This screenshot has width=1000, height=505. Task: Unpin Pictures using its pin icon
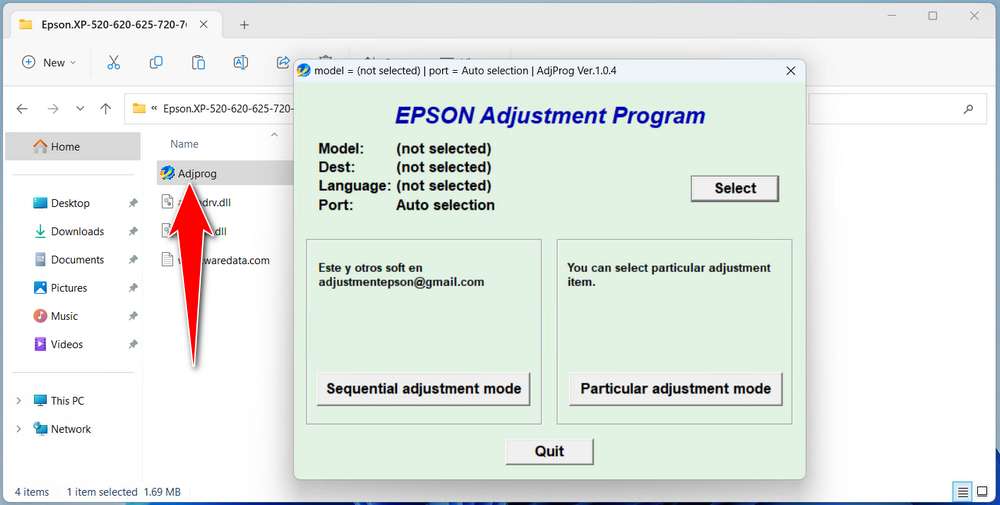point(133,288)
